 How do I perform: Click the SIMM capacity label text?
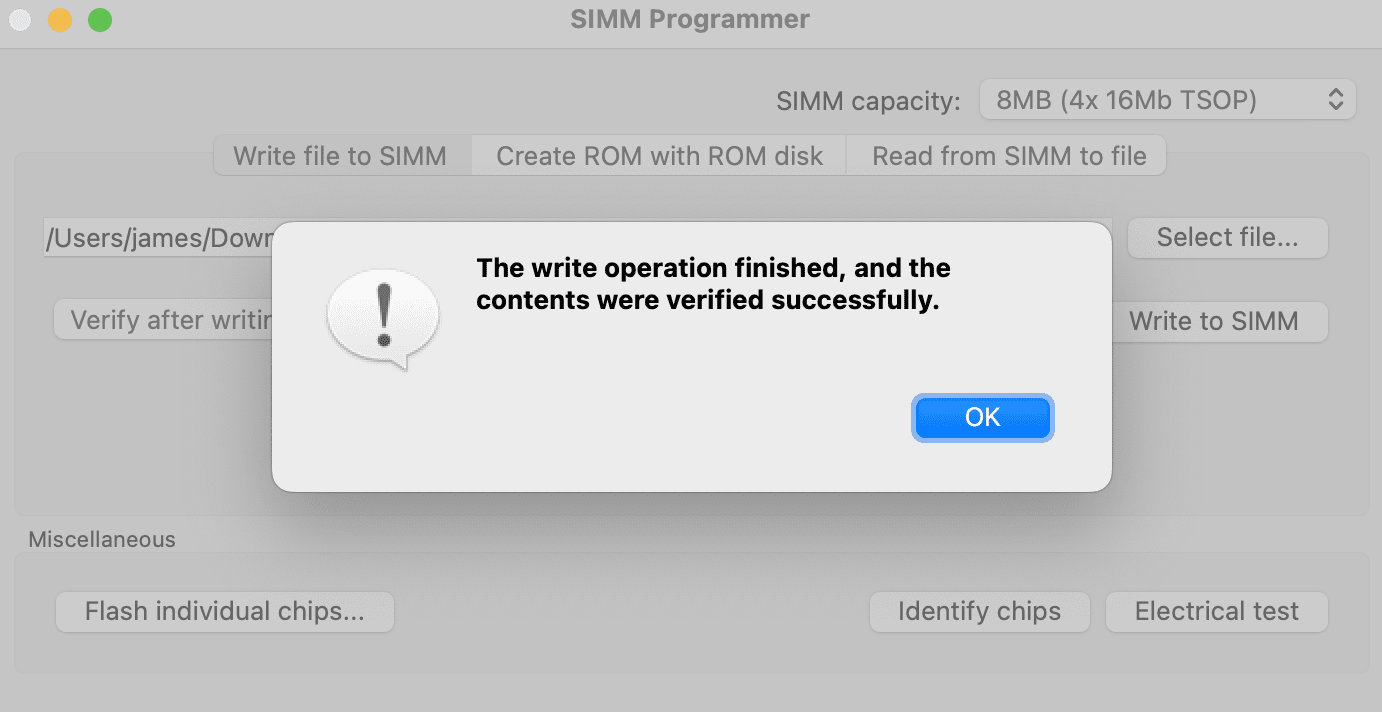[x=868, y=101]
